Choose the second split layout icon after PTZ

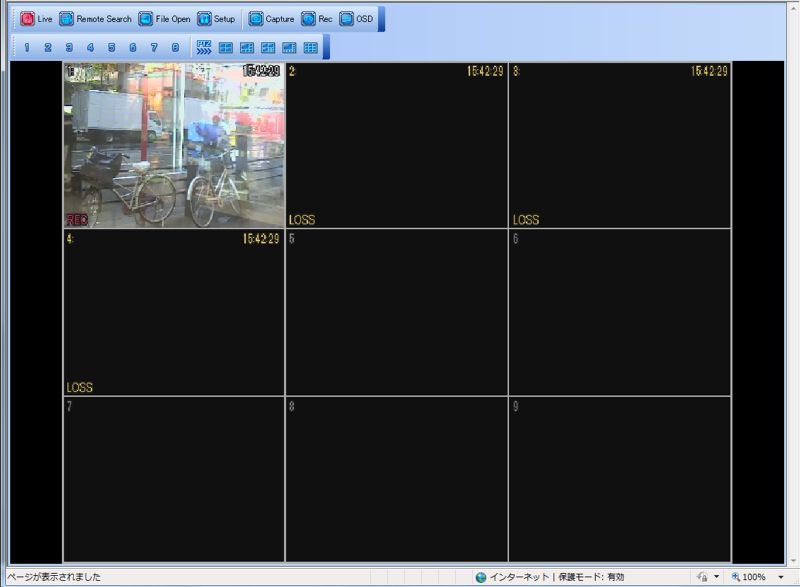247,48
